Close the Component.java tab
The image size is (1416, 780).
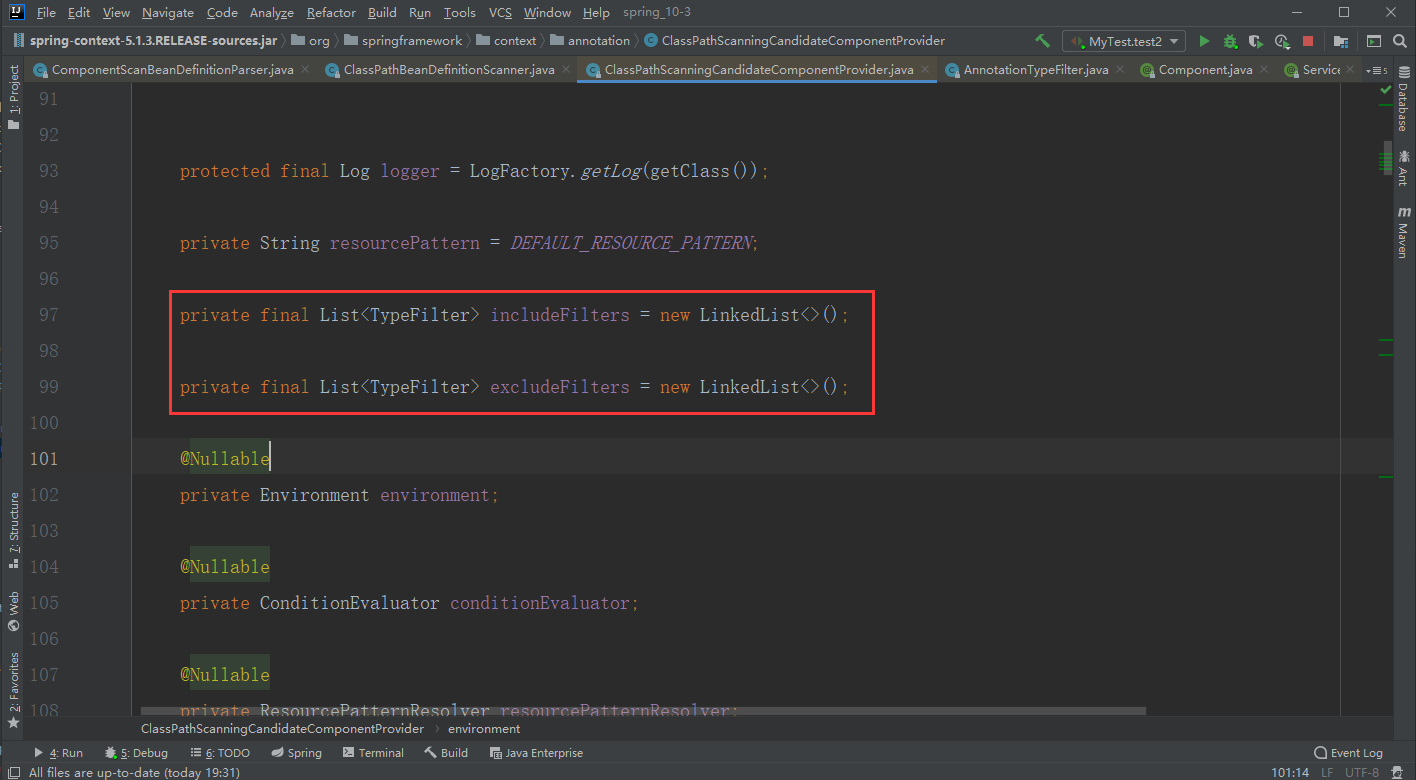click(x=1262, y=70)
